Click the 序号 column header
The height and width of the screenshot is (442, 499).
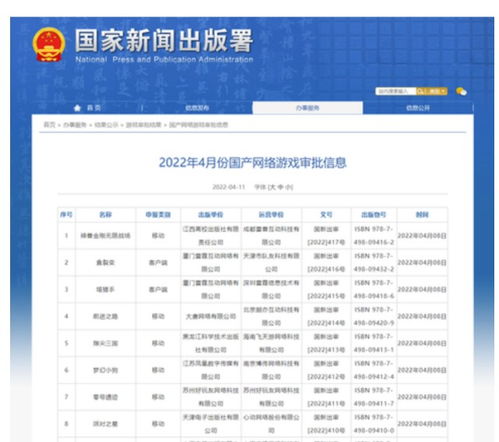66,215
